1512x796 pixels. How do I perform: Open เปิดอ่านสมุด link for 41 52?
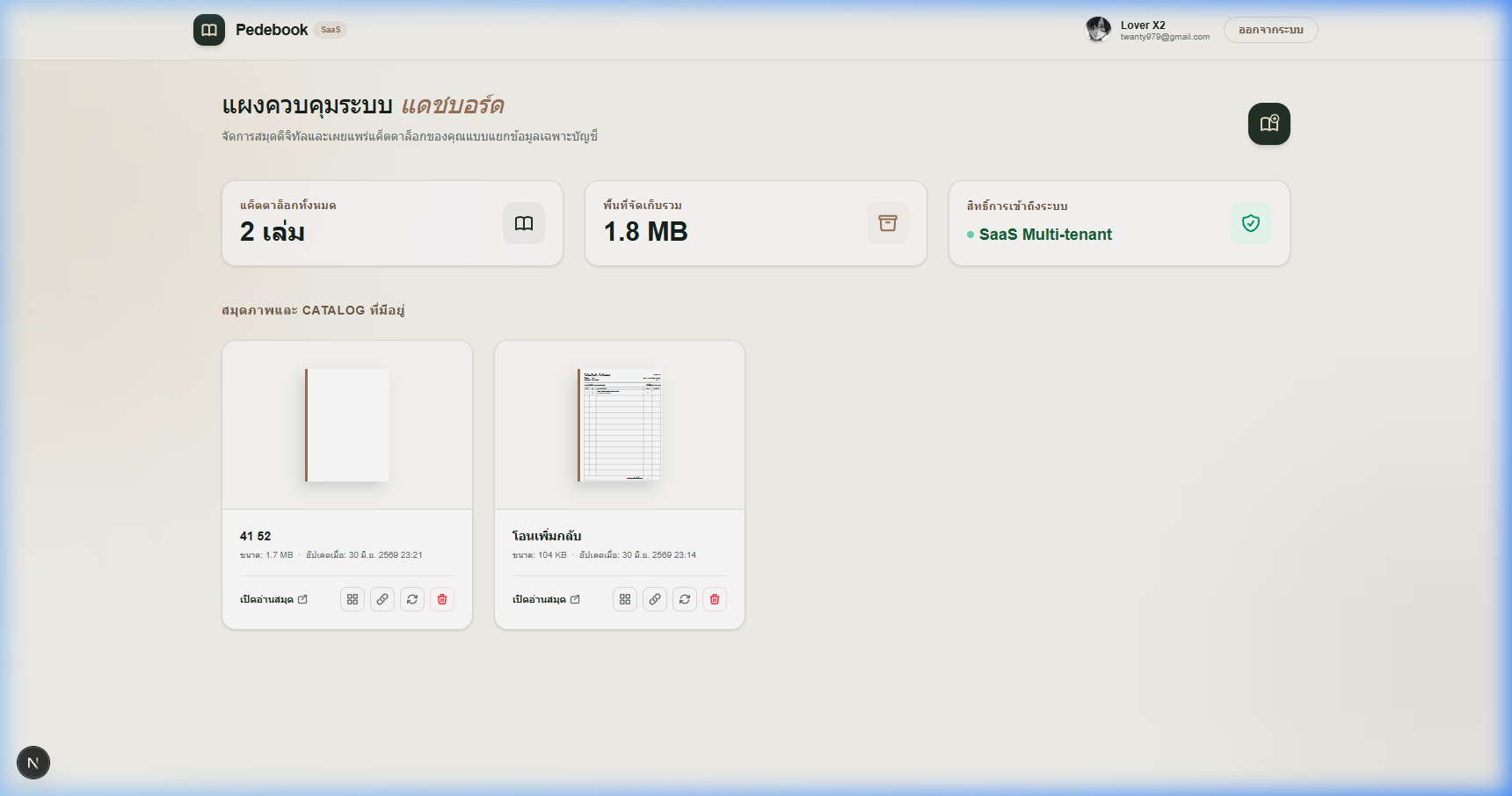tap(274, 599)
